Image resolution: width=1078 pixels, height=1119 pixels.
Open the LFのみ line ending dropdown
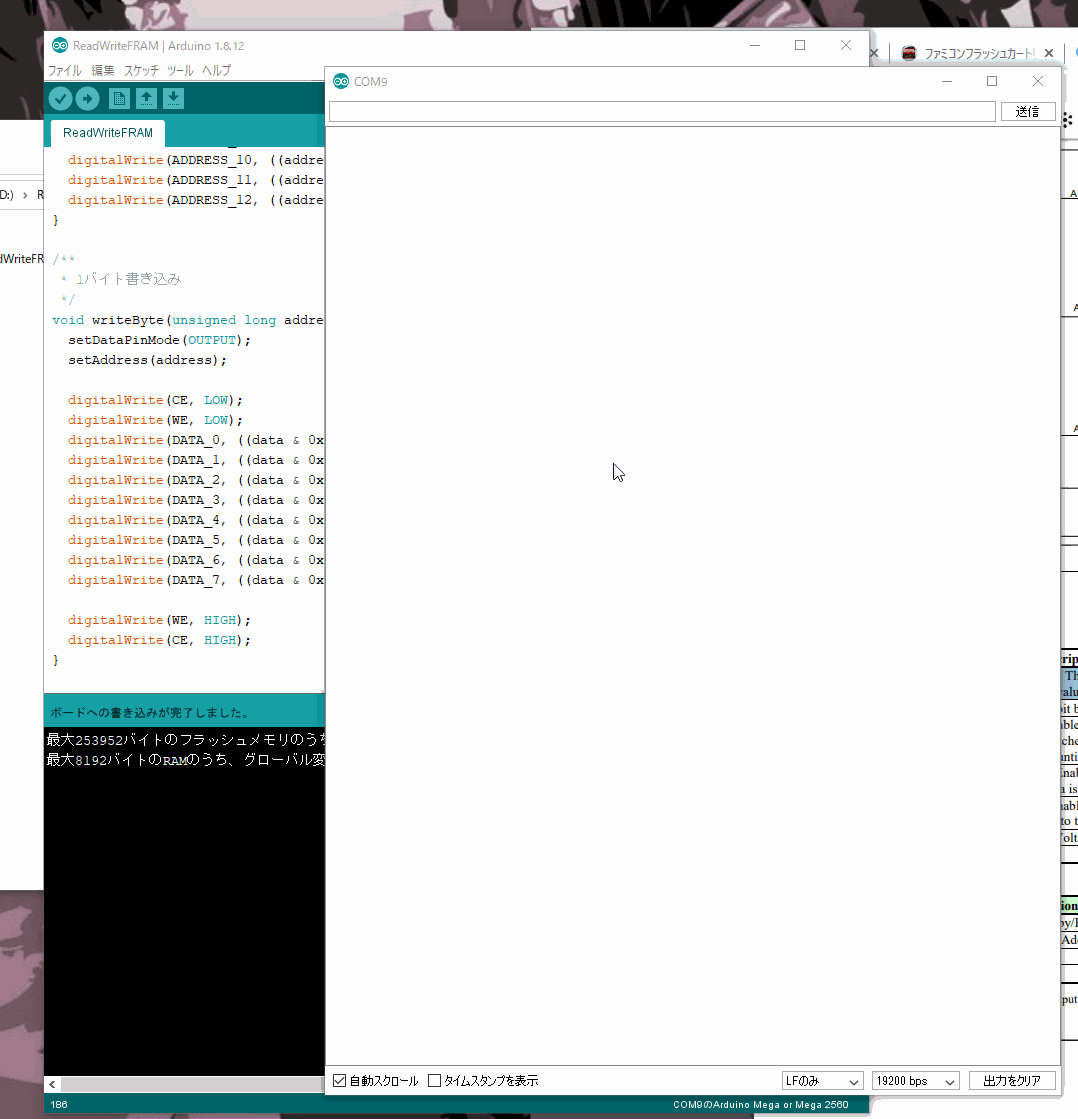(823, 1081)
